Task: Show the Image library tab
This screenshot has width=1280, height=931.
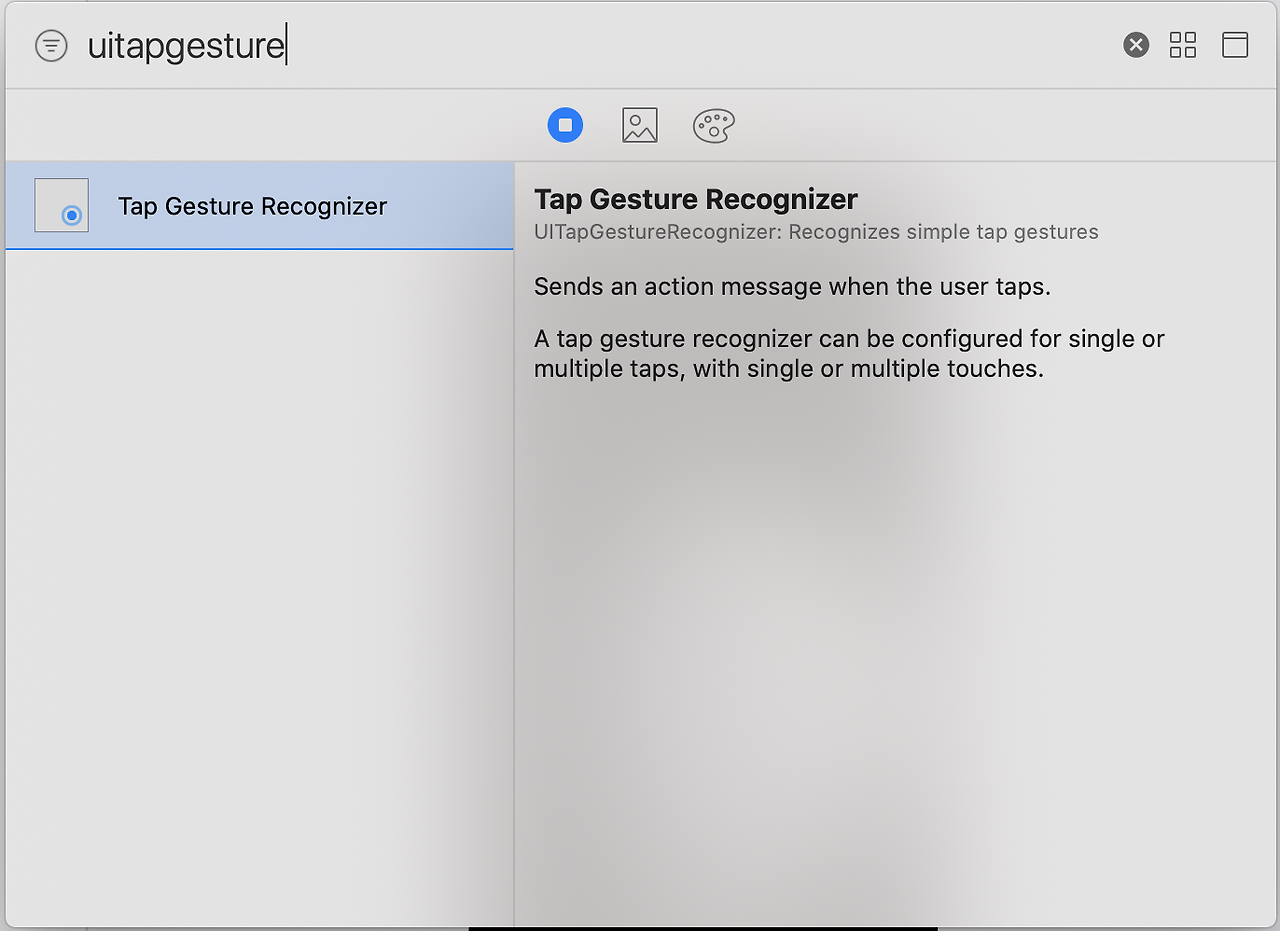Action: point(640,125)
